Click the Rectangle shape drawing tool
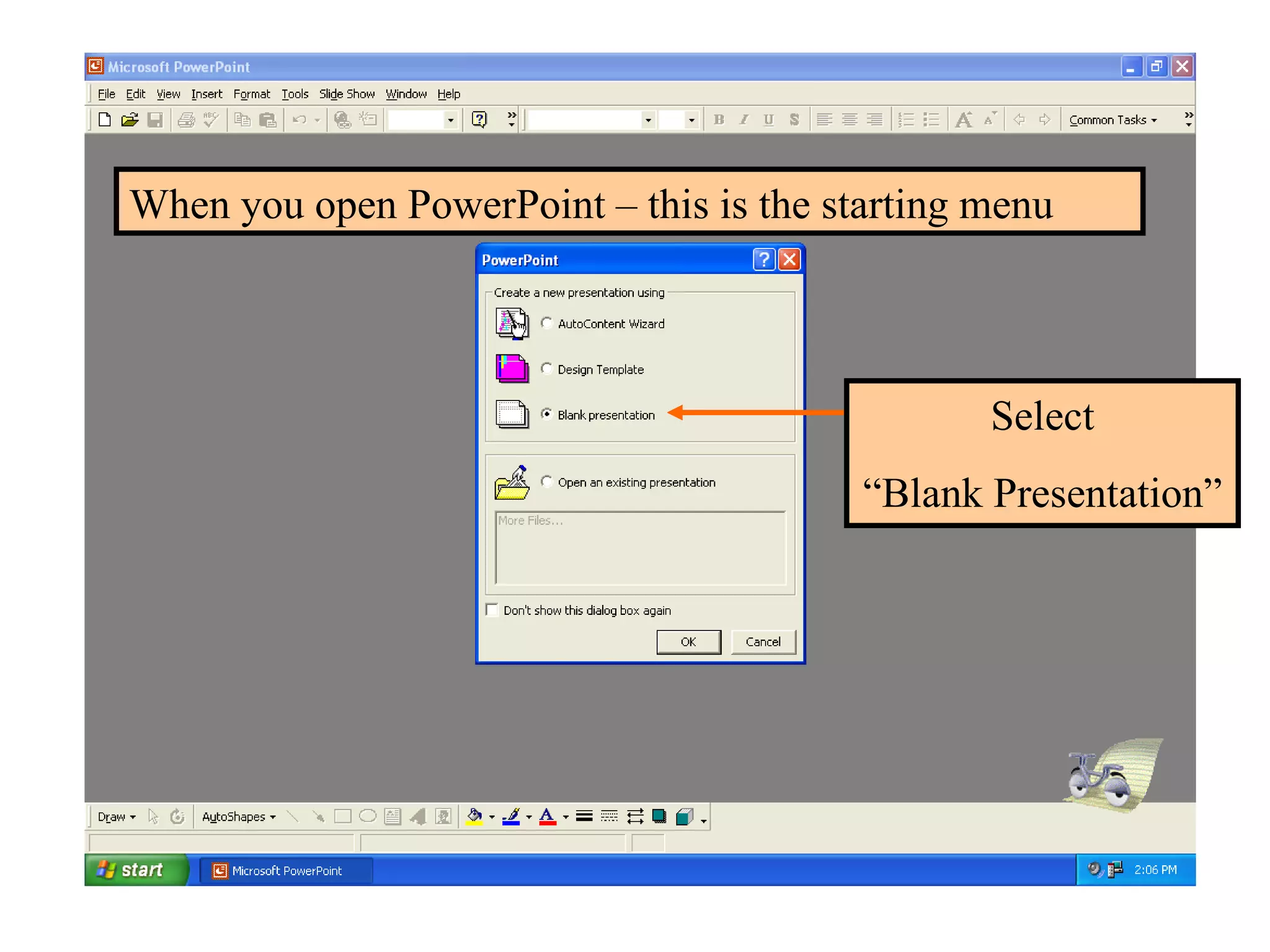 [x=342, y=816]
